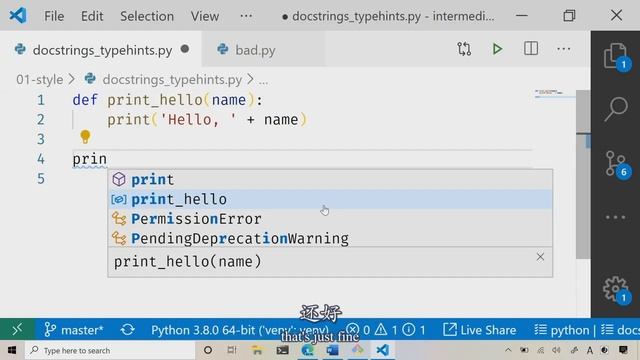Open the remote window indicator

[17, 330]
